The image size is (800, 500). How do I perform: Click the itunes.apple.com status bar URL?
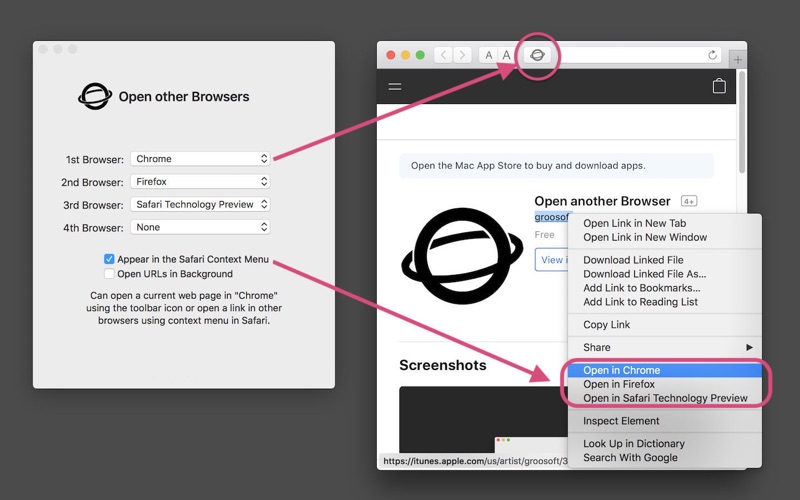474,461
